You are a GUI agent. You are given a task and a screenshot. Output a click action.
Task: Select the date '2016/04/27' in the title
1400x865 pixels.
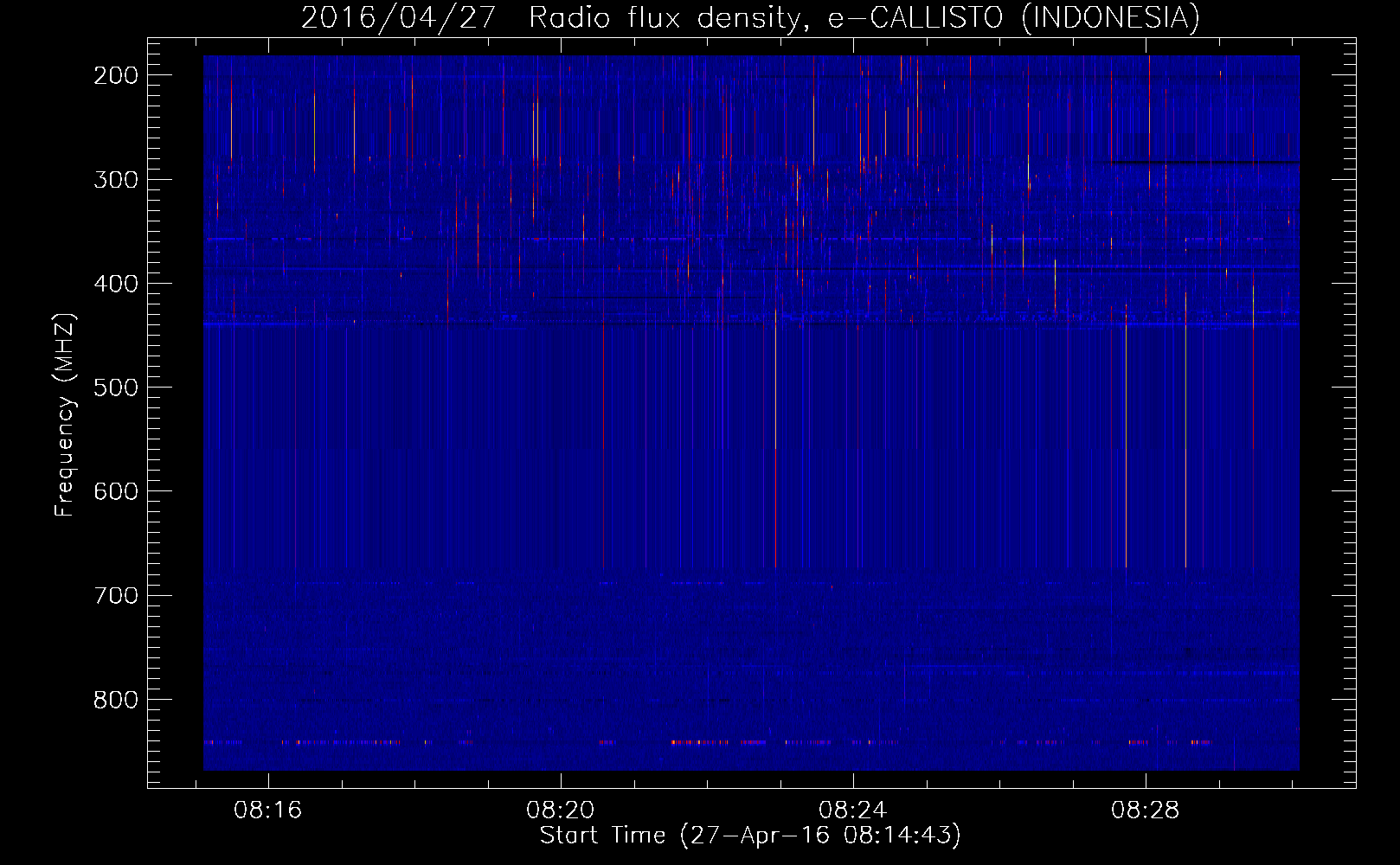coord(398,17)
